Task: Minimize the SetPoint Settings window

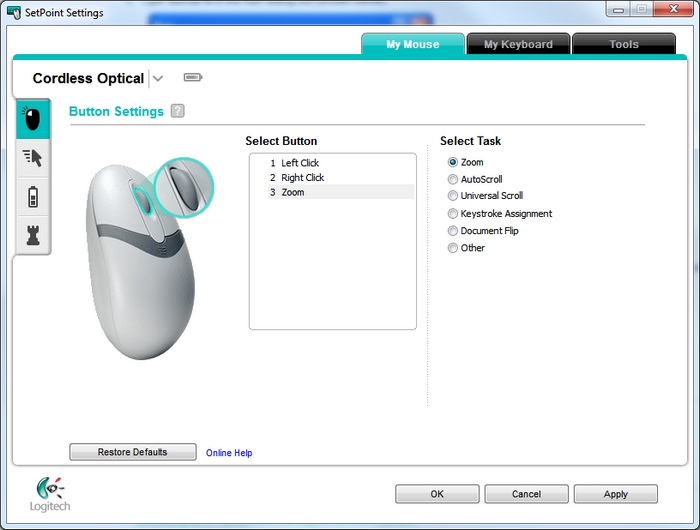Action: 618,9
